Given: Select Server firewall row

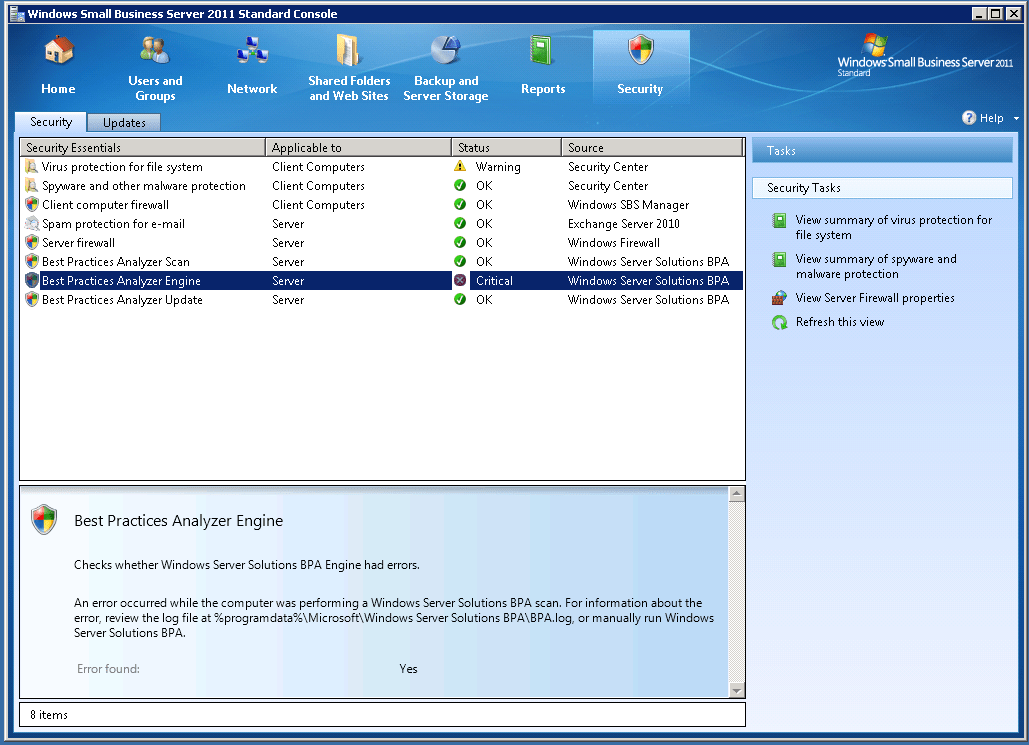Looking at the screenshot, I should click(x=382, y=243).
